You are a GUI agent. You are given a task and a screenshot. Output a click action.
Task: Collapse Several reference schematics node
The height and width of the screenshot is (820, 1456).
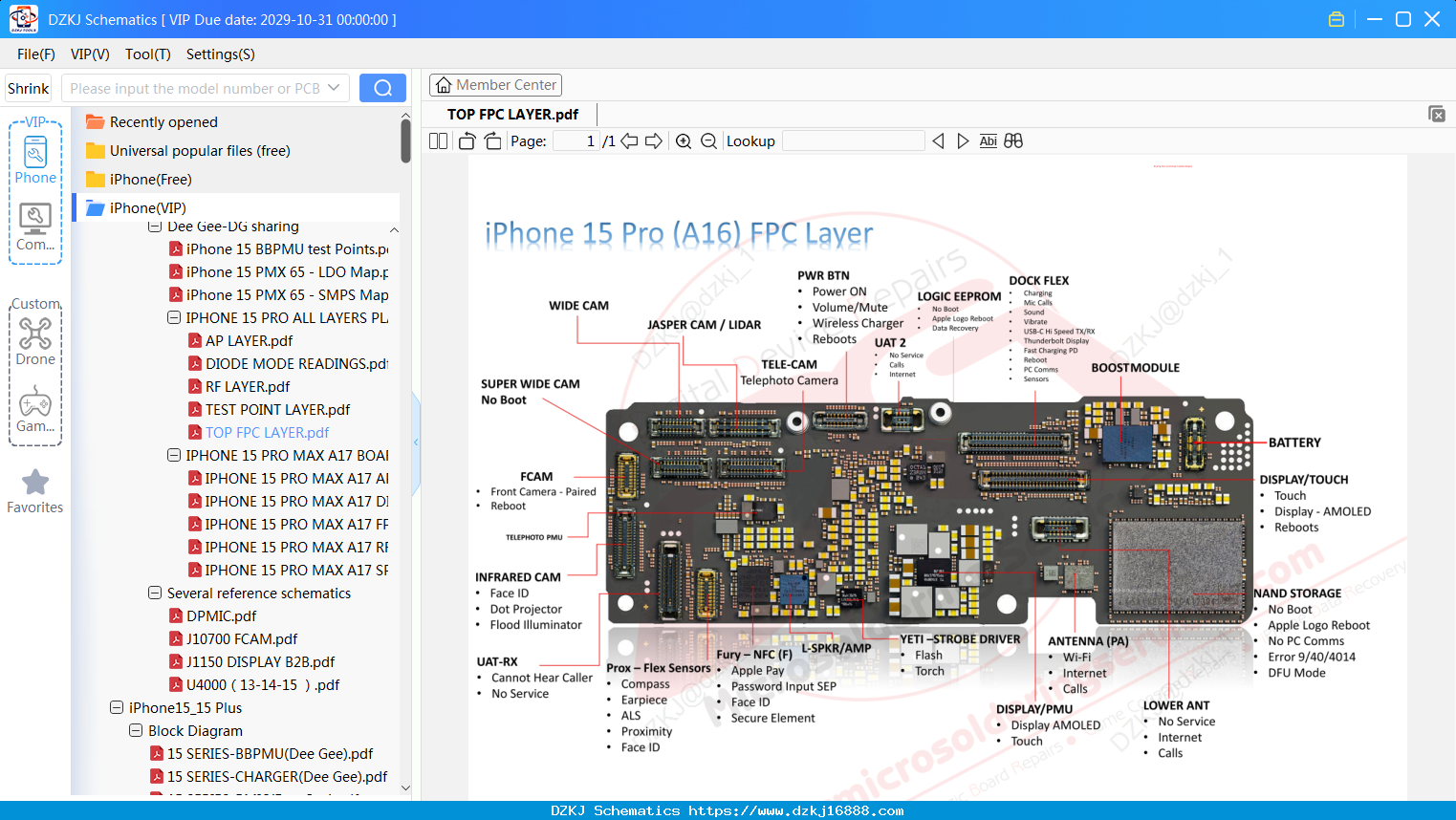click(x=155, y=593)
